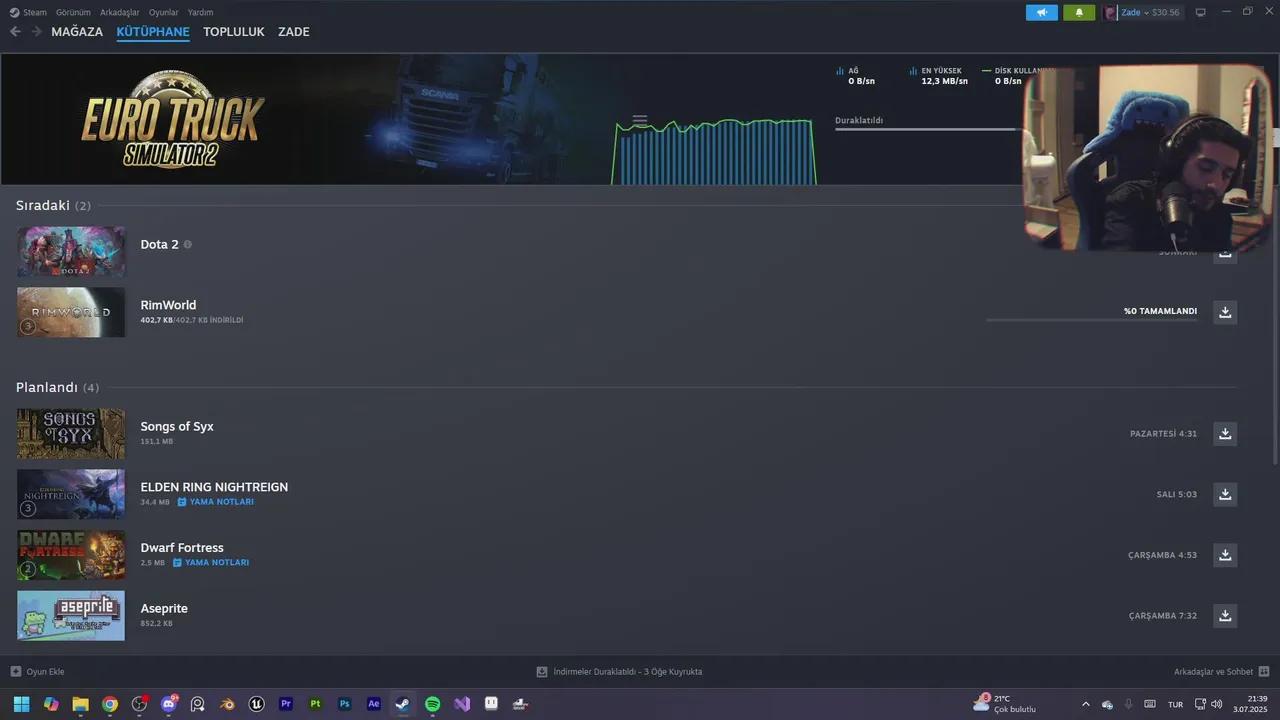Click the Dota 2 title
The width and height of the screenshot is (1280, 720).
point(159,244)
